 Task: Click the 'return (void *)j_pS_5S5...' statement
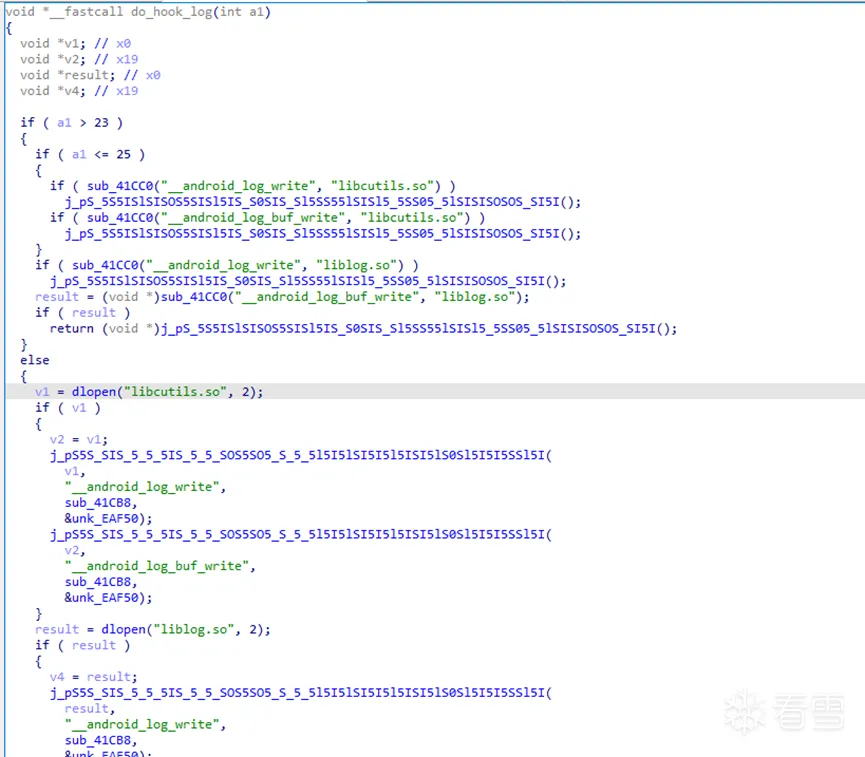(x=363, y=328)
